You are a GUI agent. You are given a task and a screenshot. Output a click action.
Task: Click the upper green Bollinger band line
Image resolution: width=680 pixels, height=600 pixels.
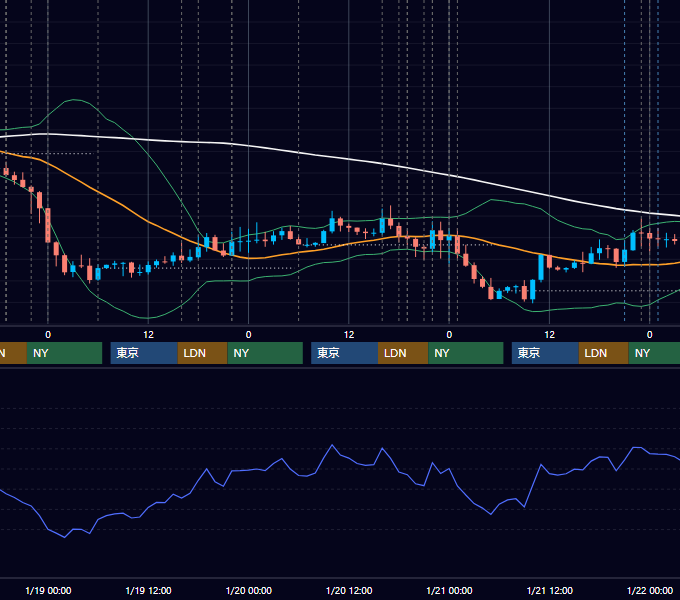pos(147,153)
